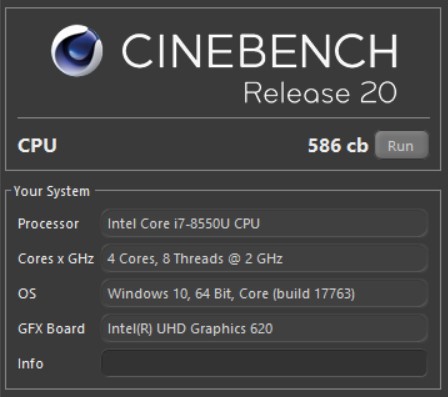Image resolution: width=448 pixels, height=397 pixels.
Task: Click the OS label
Action: 27,294
